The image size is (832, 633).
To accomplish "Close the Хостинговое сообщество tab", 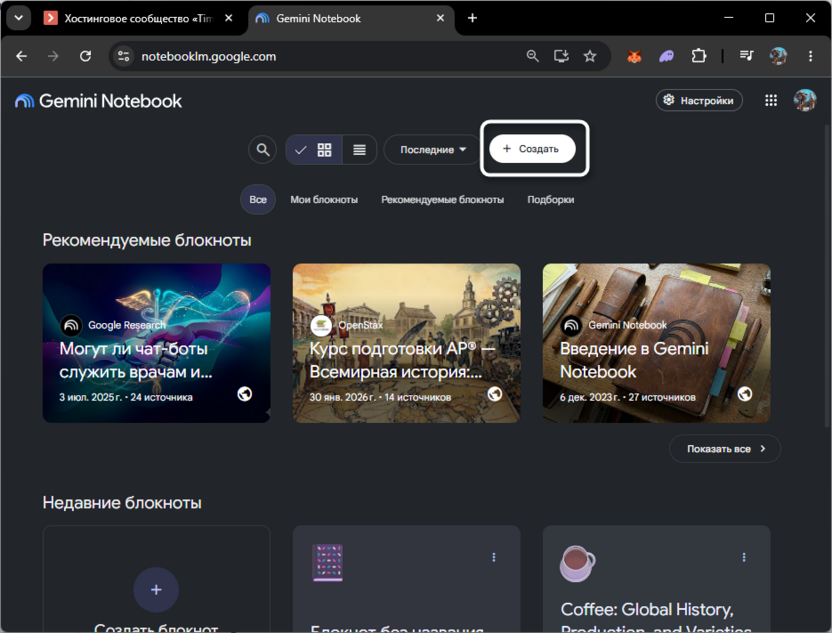I will pos(229,18).
